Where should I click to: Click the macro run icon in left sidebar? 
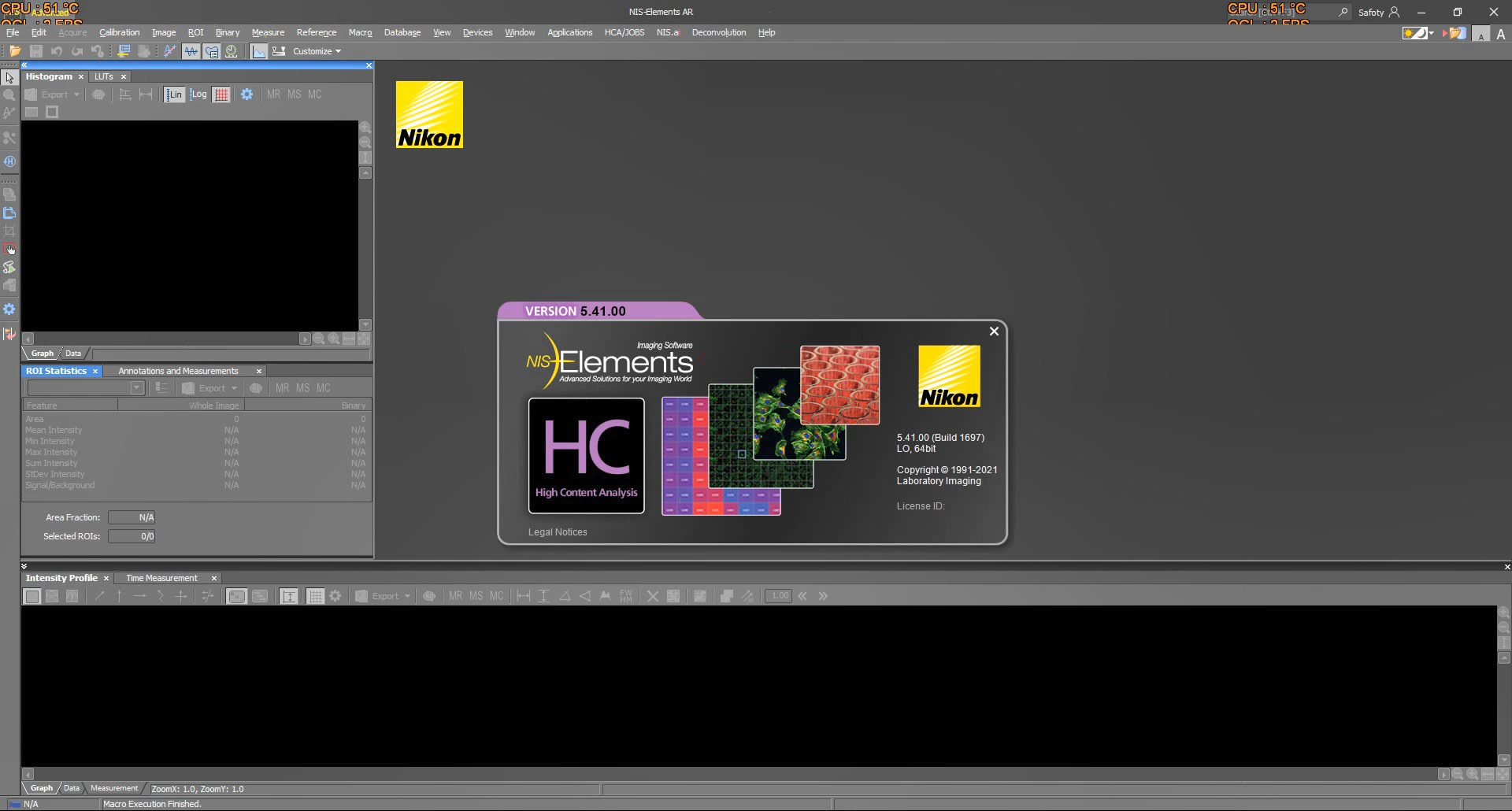(x=9, y=268)
